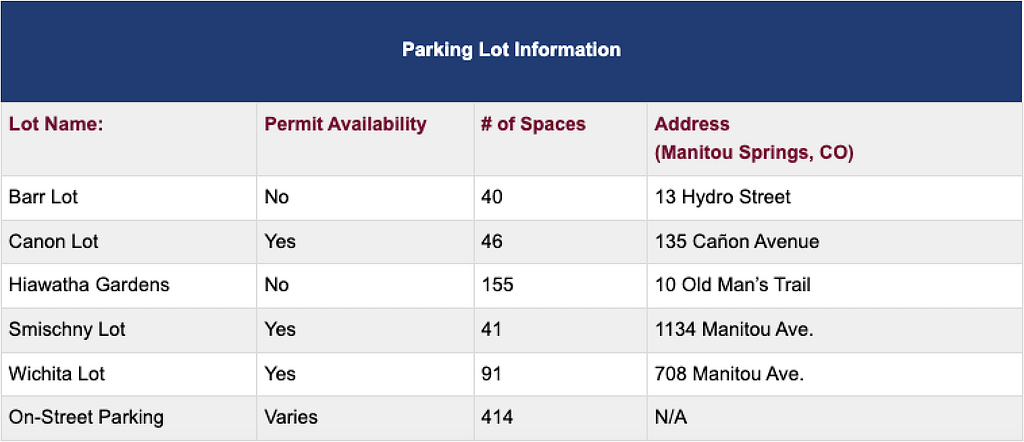The height and width of the screenshot is (442, 1024).
Task: Select the 155 spaces value
Action: click(x=498, y=285)
